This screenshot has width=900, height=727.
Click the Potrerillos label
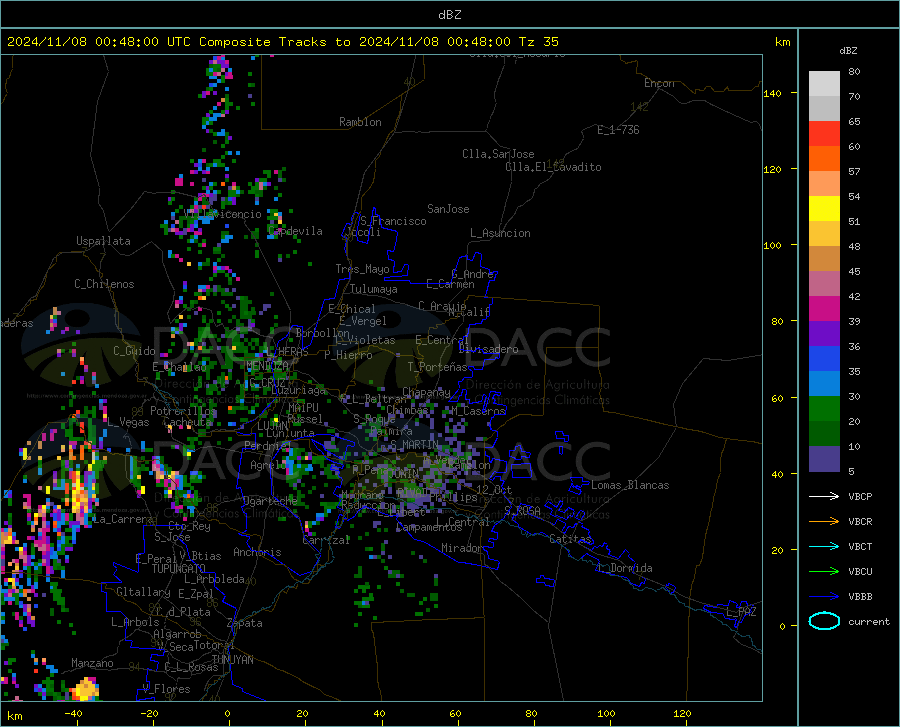(x=183, y=411)
